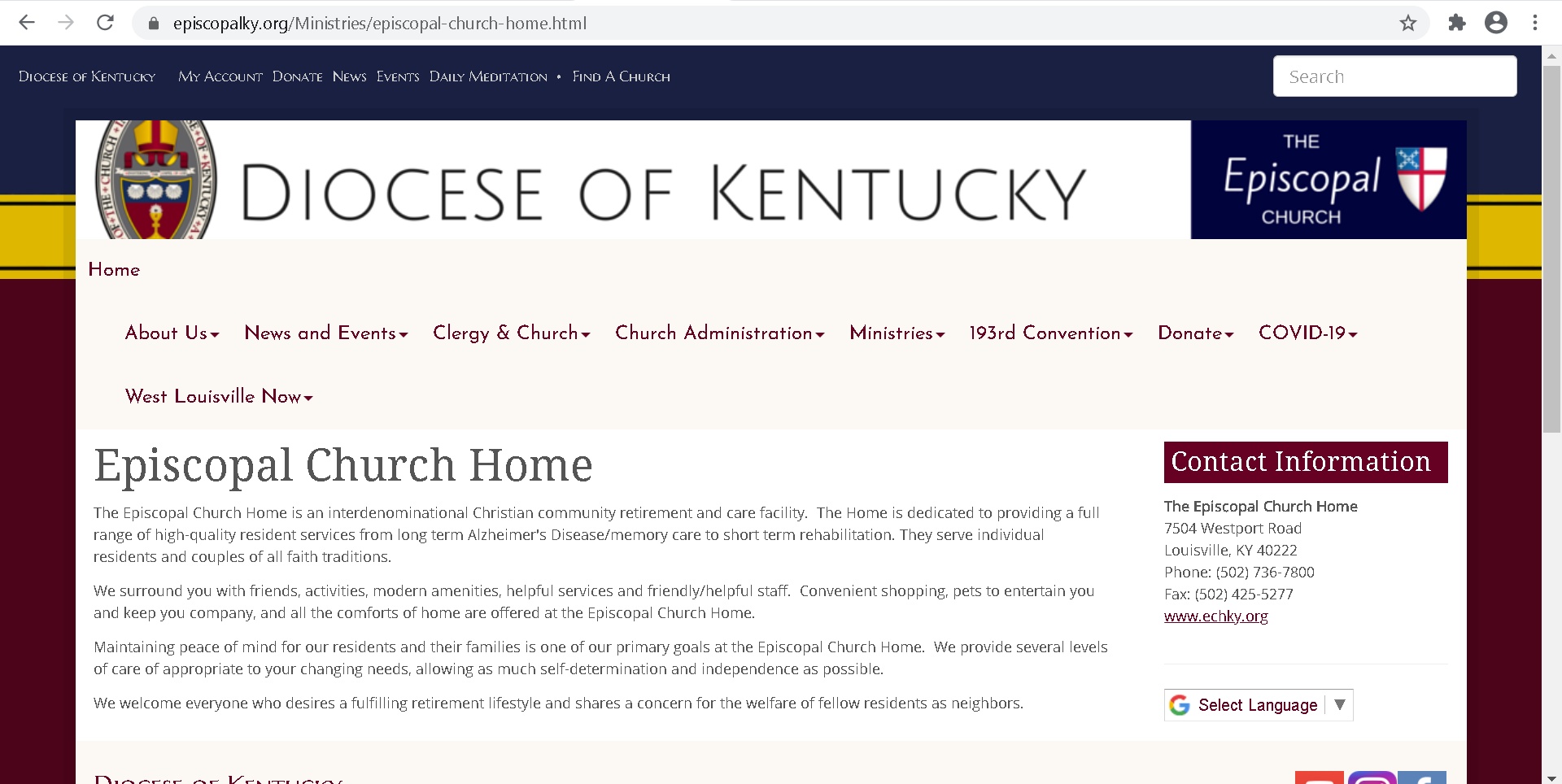Viewport: 1562px width, 784px height.
Task: Open the browser extensions puzzle icon
Action: click(x=1457, y=22)
